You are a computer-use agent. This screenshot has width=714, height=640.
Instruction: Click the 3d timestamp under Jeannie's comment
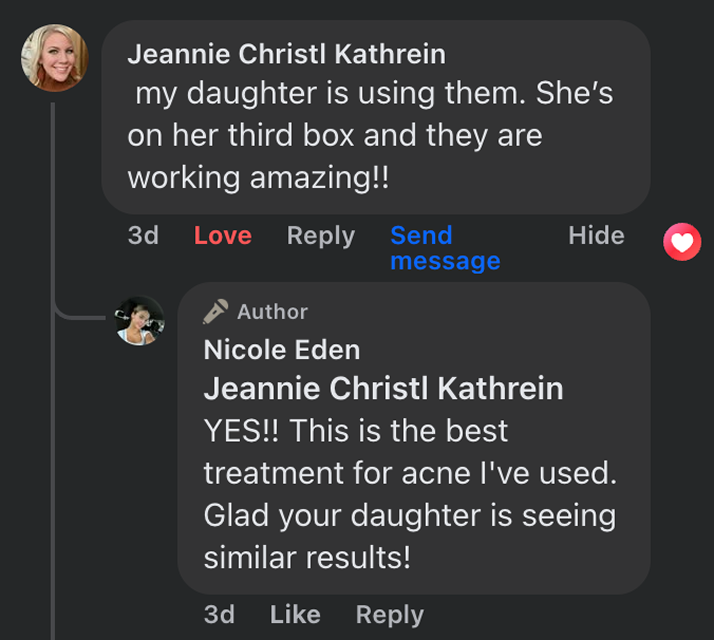coord(143,236)
